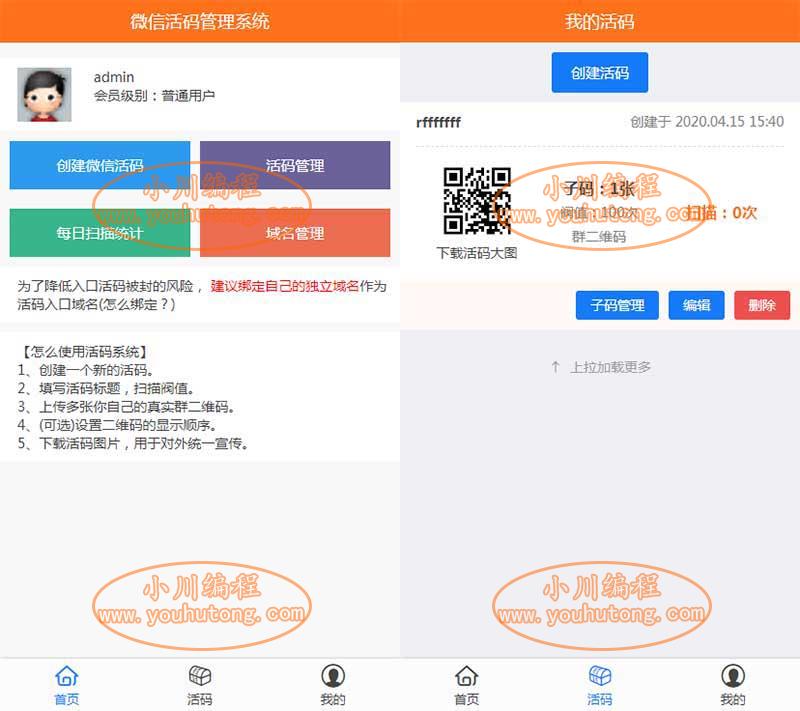Click 扫描：0次 counter text
Image resolution: width=800 pixels, height=711 pixels.
(x=722, y=213)
